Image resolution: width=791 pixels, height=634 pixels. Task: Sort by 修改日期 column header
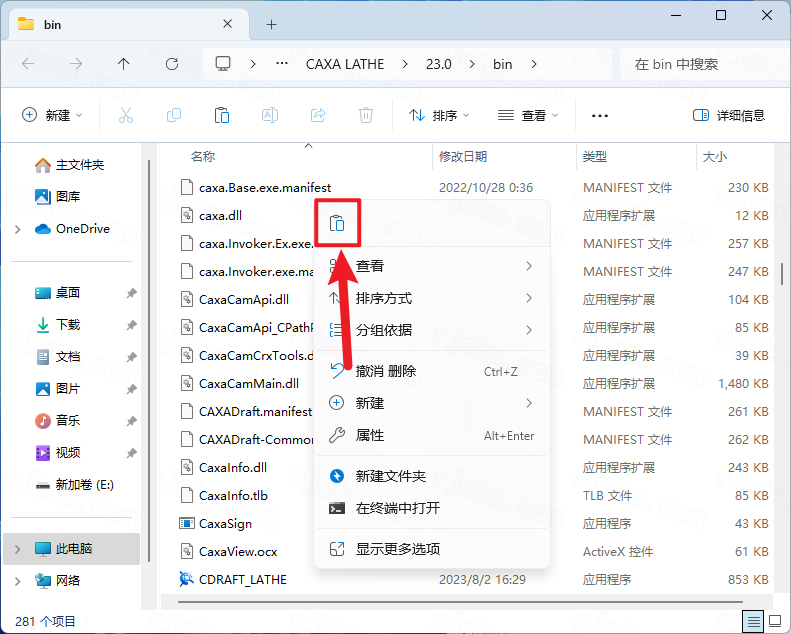pyautogui.click(x=463, y=157)
